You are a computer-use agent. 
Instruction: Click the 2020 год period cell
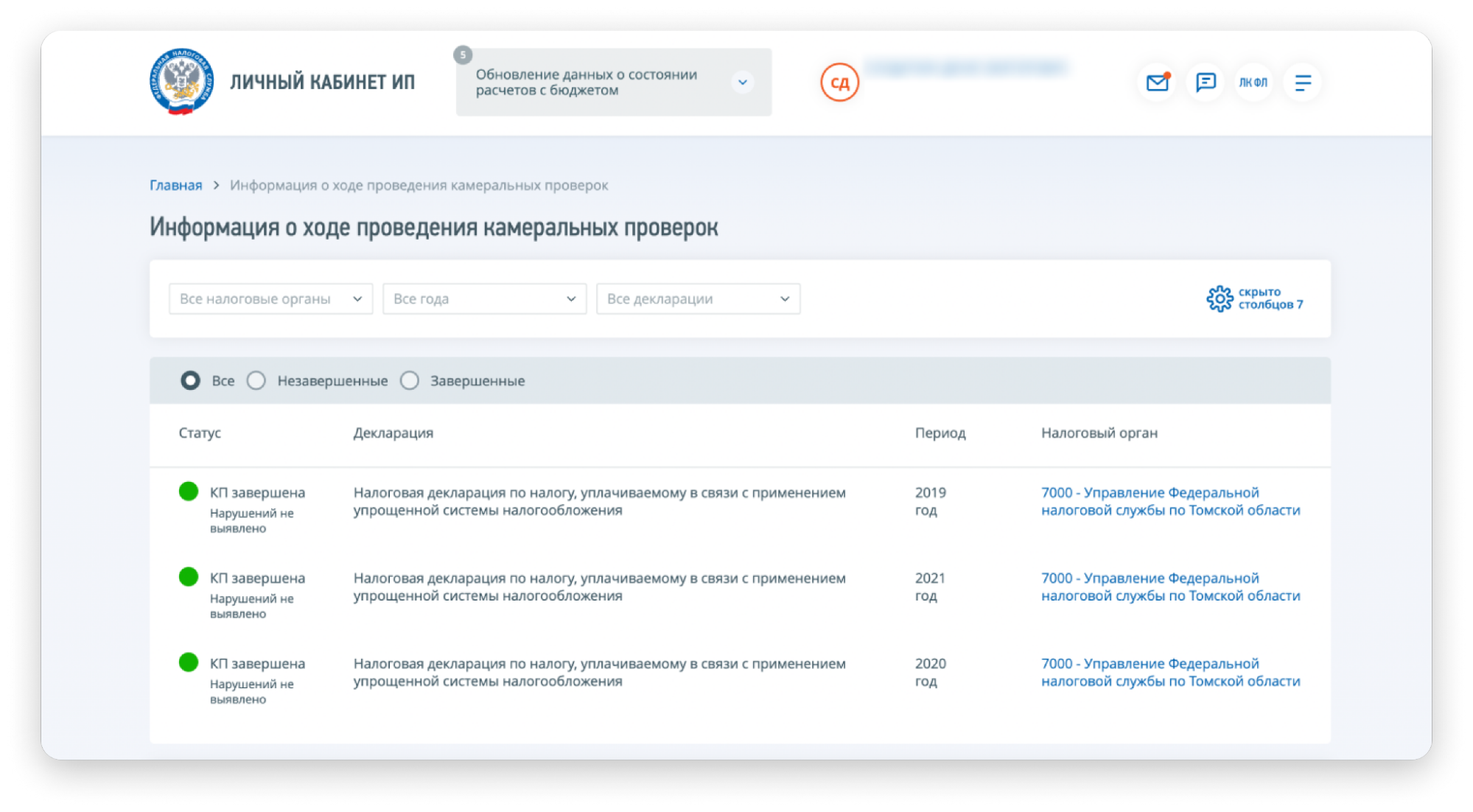pos(931,672)
